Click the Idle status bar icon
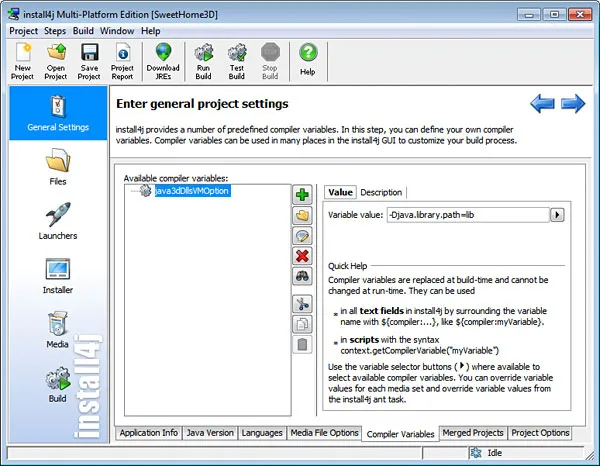The height and width of the screenshot is (466, 600). click(476, 453)
